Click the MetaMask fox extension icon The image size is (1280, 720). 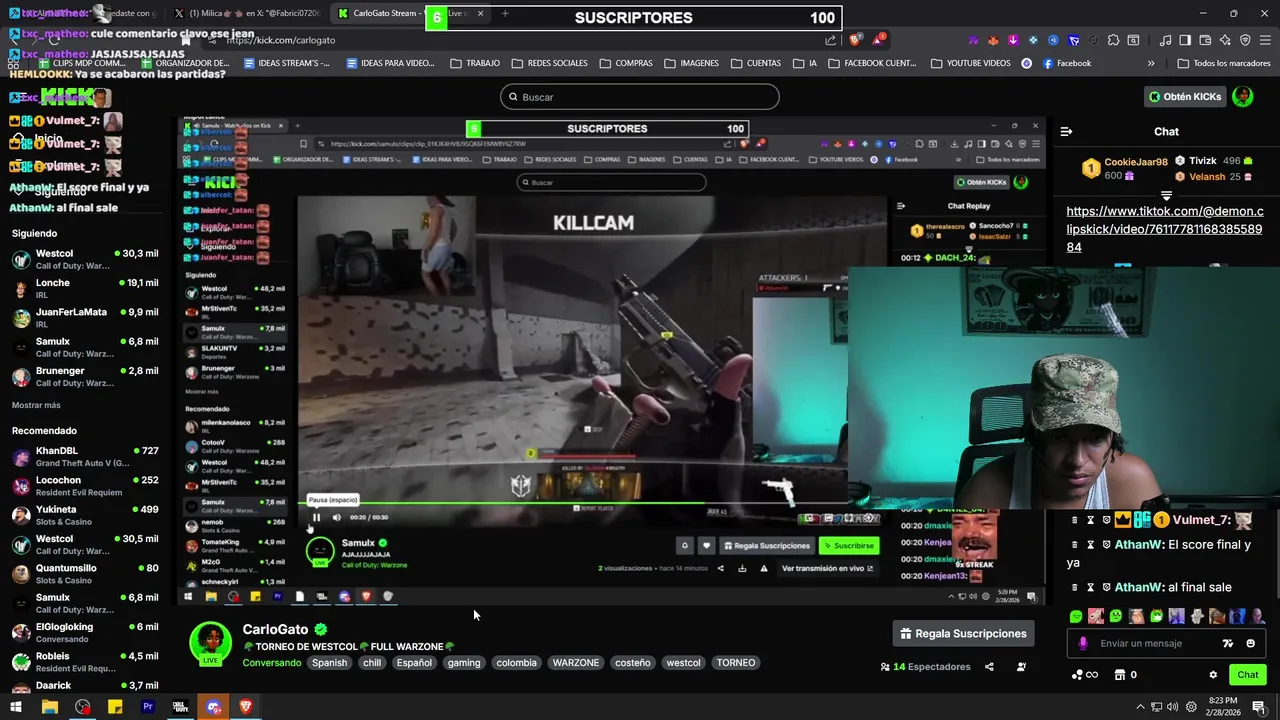click(x=993, y=40)
